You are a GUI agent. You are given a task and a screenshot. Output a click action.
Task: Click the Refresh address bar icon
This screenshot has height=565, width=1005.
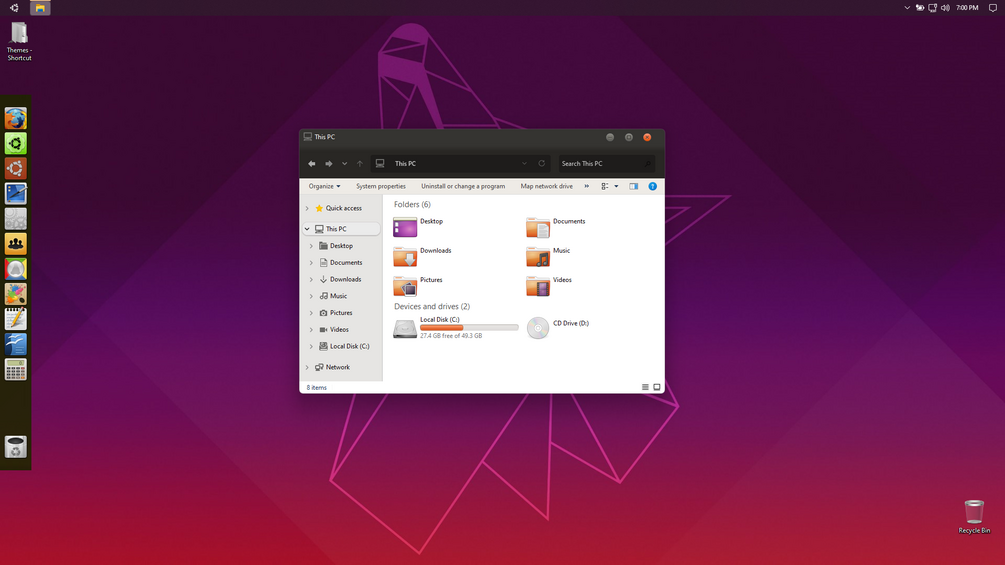(542, 163)
